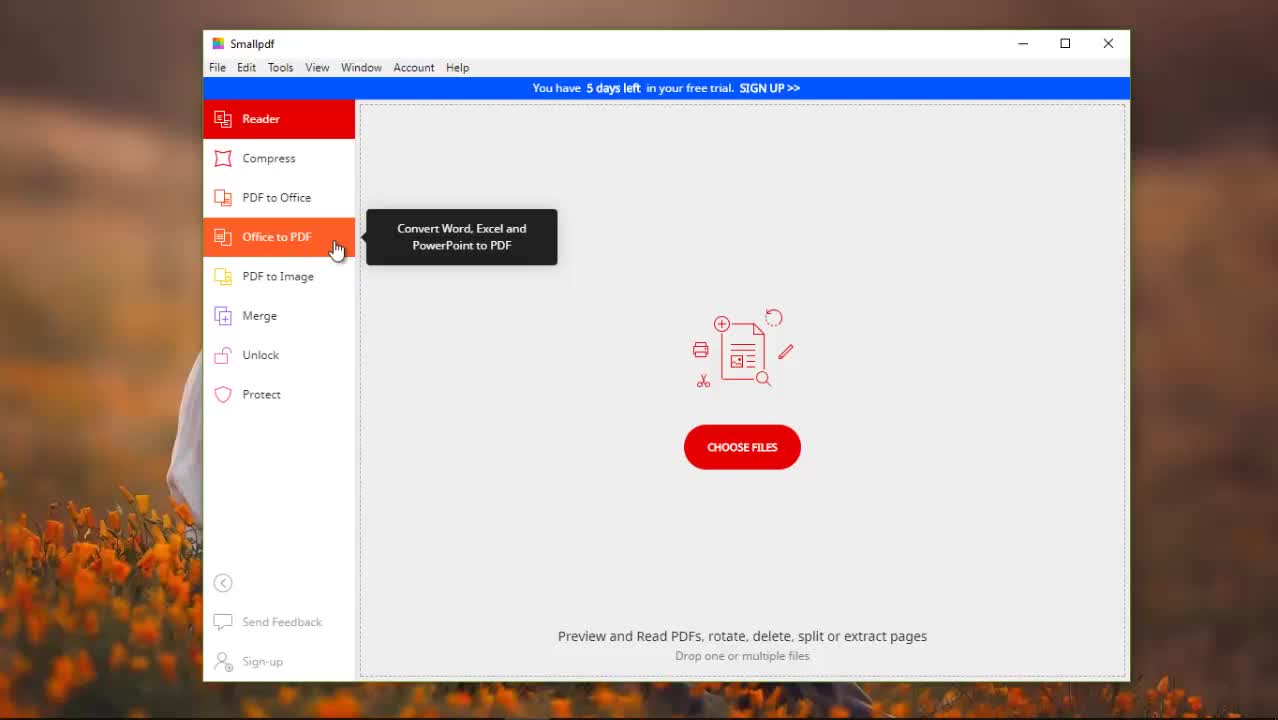The width and height of the screenshot is (1278, 720).
Task: Click the '5 days left' trial text
Action: [x=613, y=88]
